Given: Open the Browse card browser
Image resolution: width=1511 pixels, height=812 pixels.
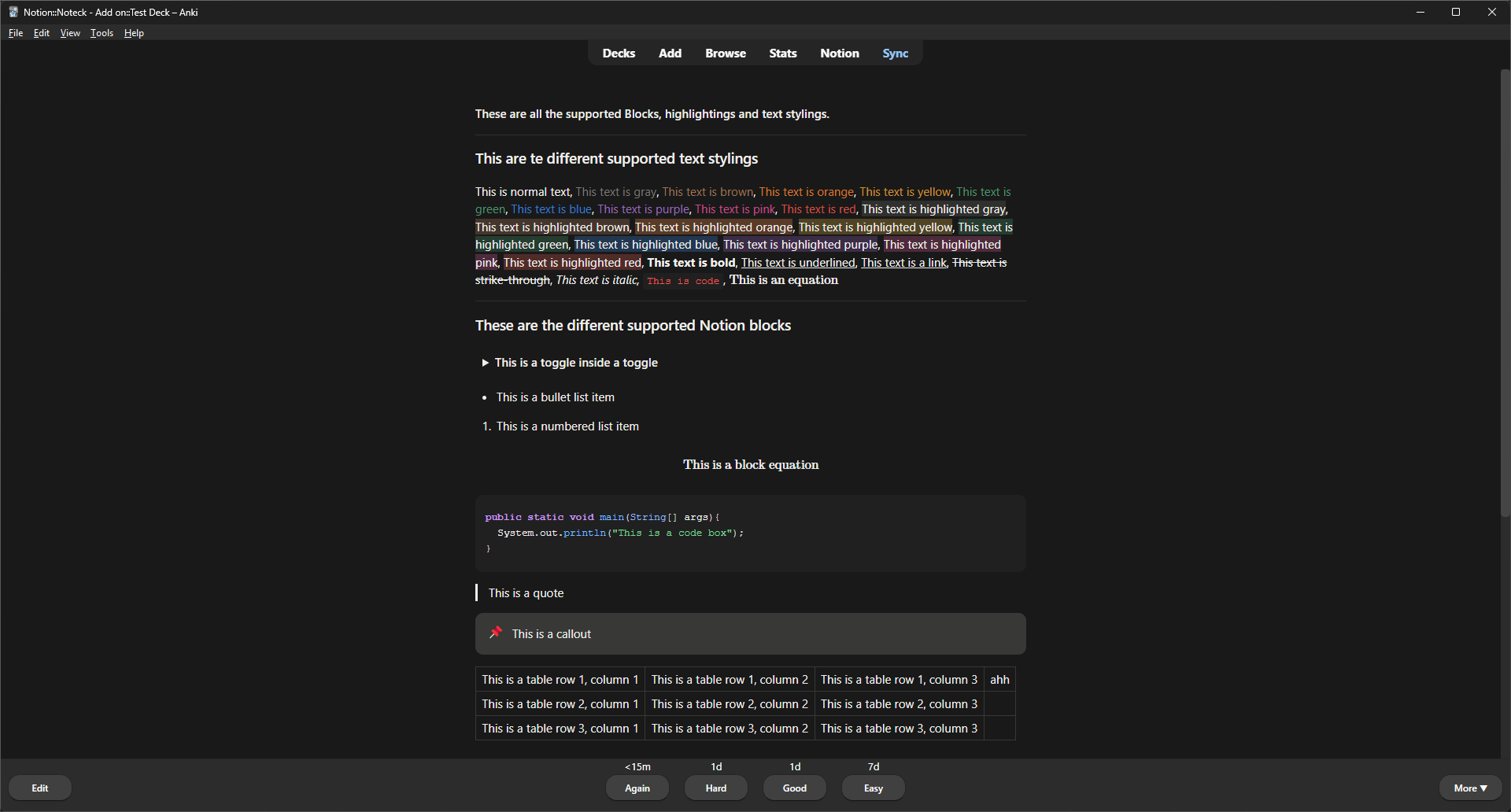Looking at the screenshot, I should coord(725,54).
